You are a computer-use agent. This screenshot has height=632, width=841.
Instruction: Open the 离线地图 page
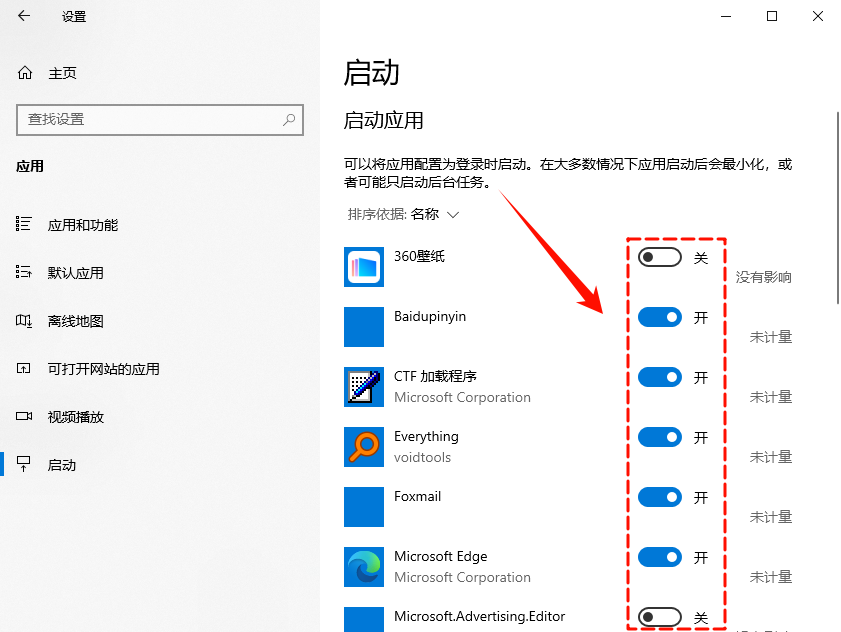click(76, 321)
